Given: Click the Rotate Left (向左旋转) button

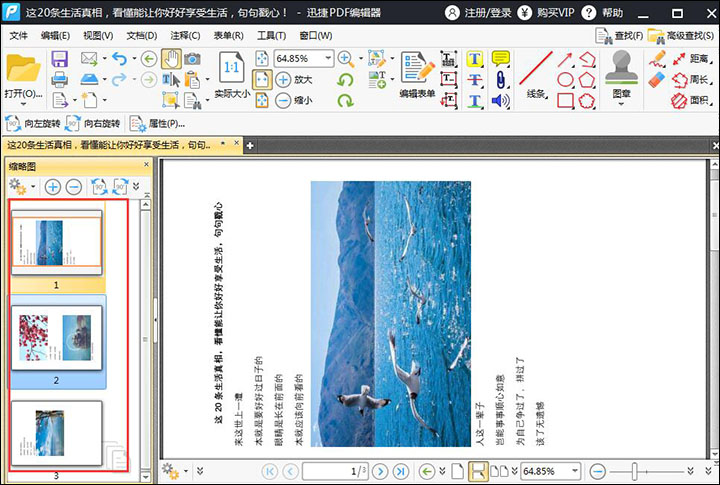Looking at the screenshot, I should 33,124.
